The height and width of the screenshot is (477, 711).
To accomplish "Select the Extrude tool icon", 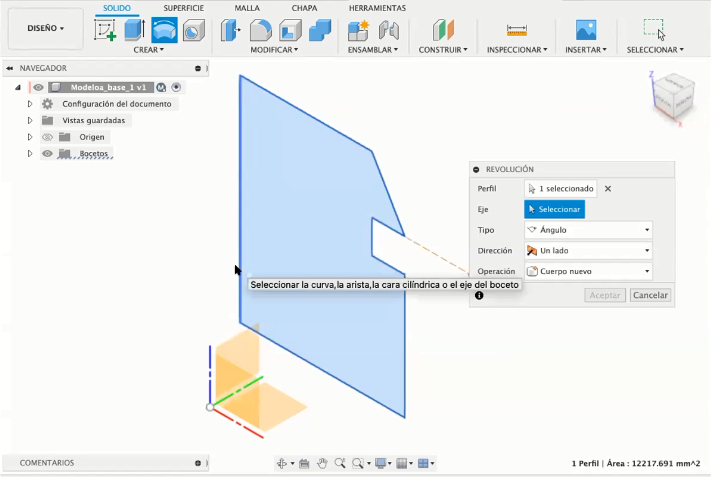I will click(x=134, y=30).
